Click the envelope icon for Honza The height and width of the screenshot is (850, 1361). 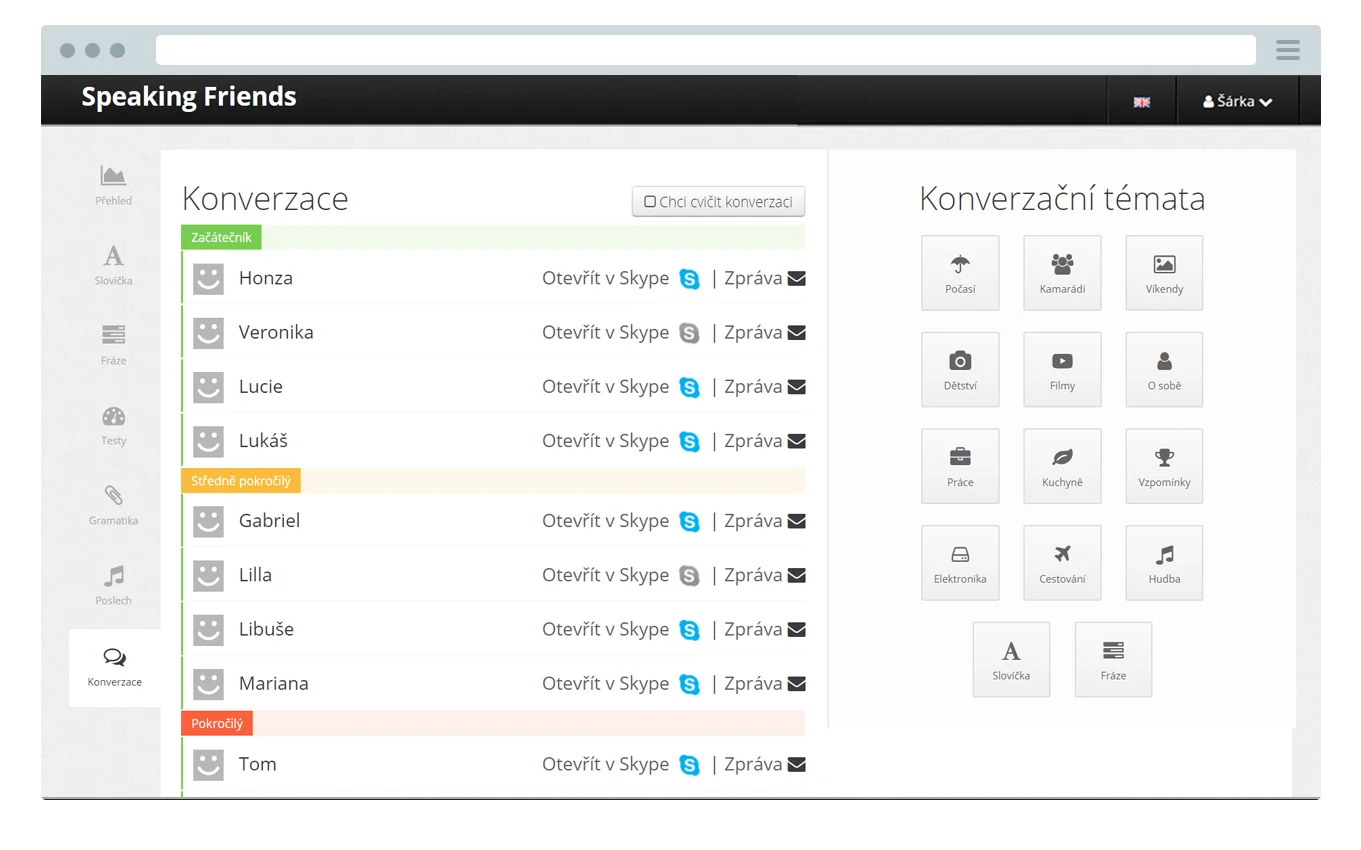tap(796, 278)
